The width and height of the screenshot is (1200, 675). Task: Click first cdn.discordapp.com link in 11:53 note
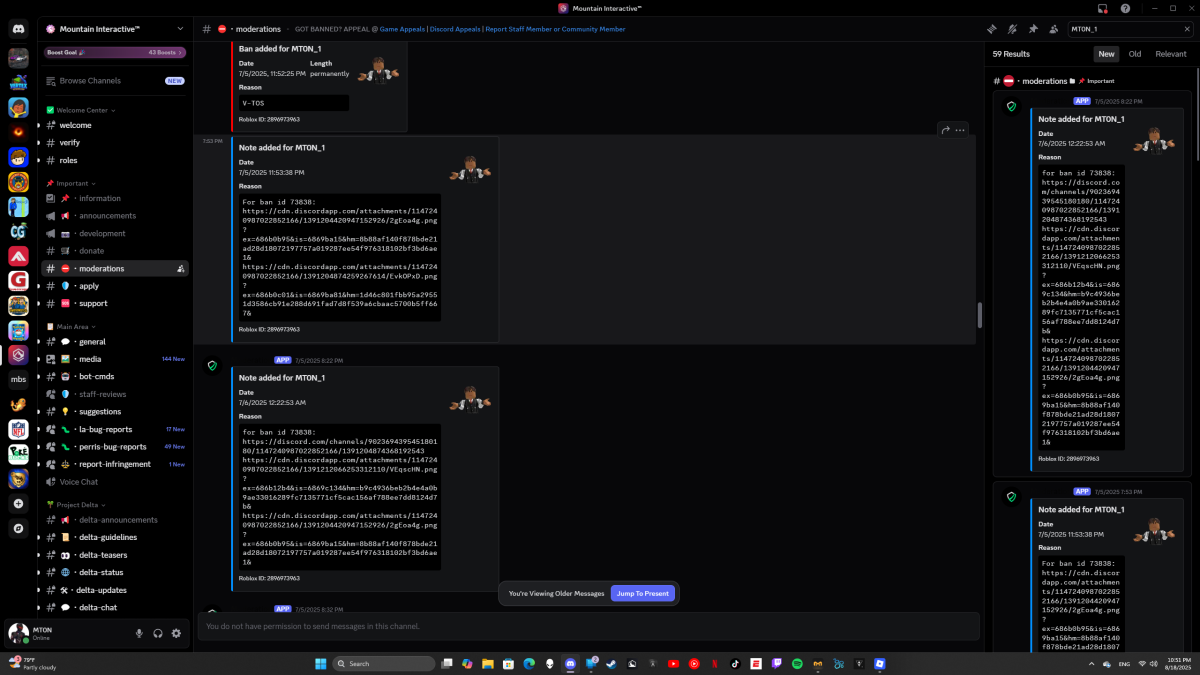click(x=340, y=221)
